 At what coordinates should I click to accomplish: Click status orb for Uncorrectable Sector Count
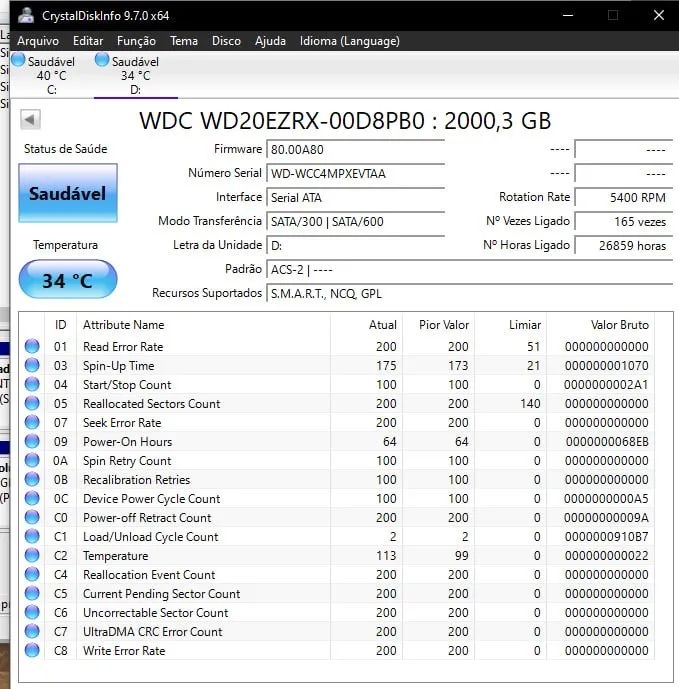point(32,612)
